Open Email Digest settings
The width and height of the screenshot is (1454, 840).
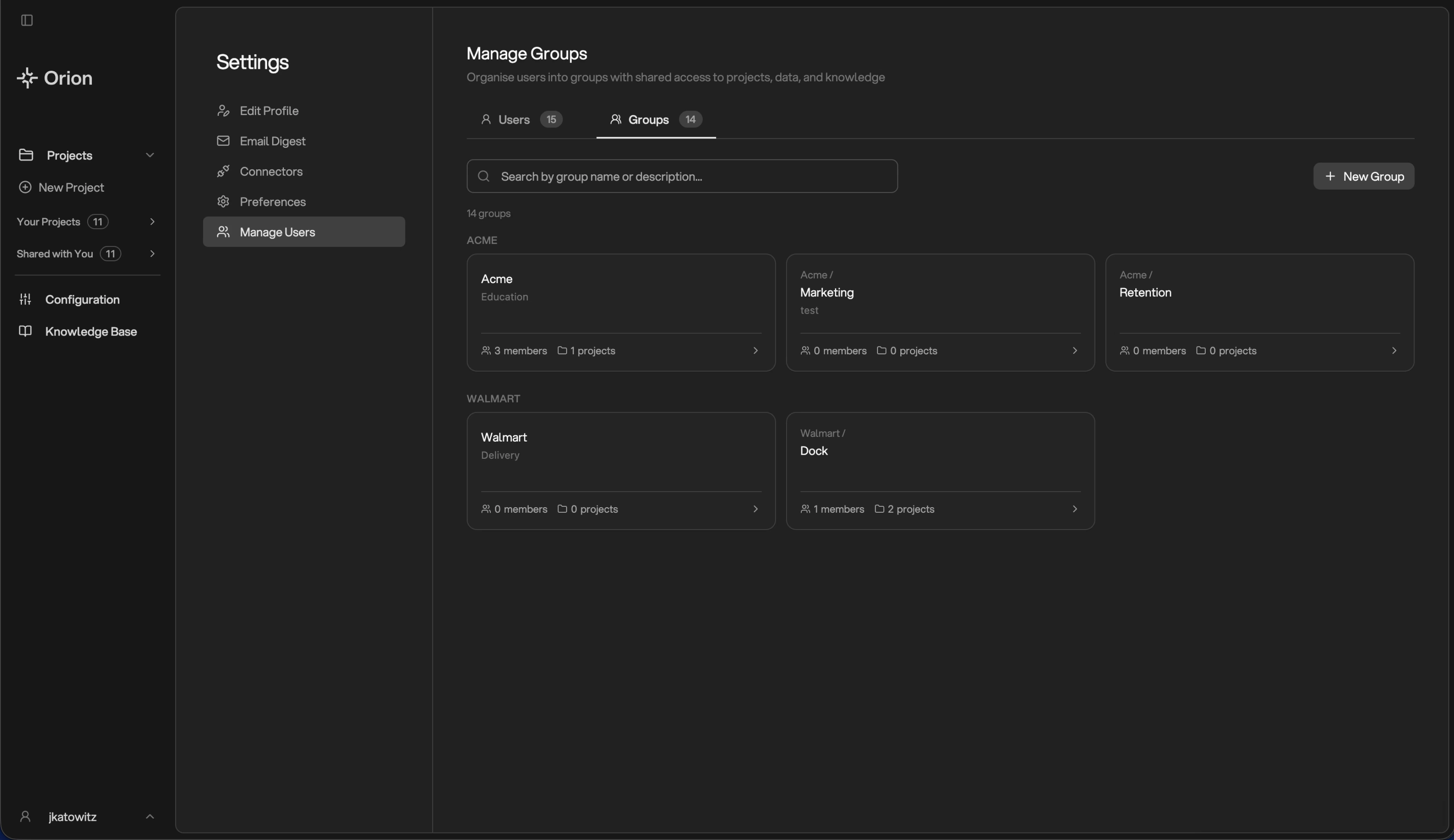pyautogui.click(x=304, y=141)
